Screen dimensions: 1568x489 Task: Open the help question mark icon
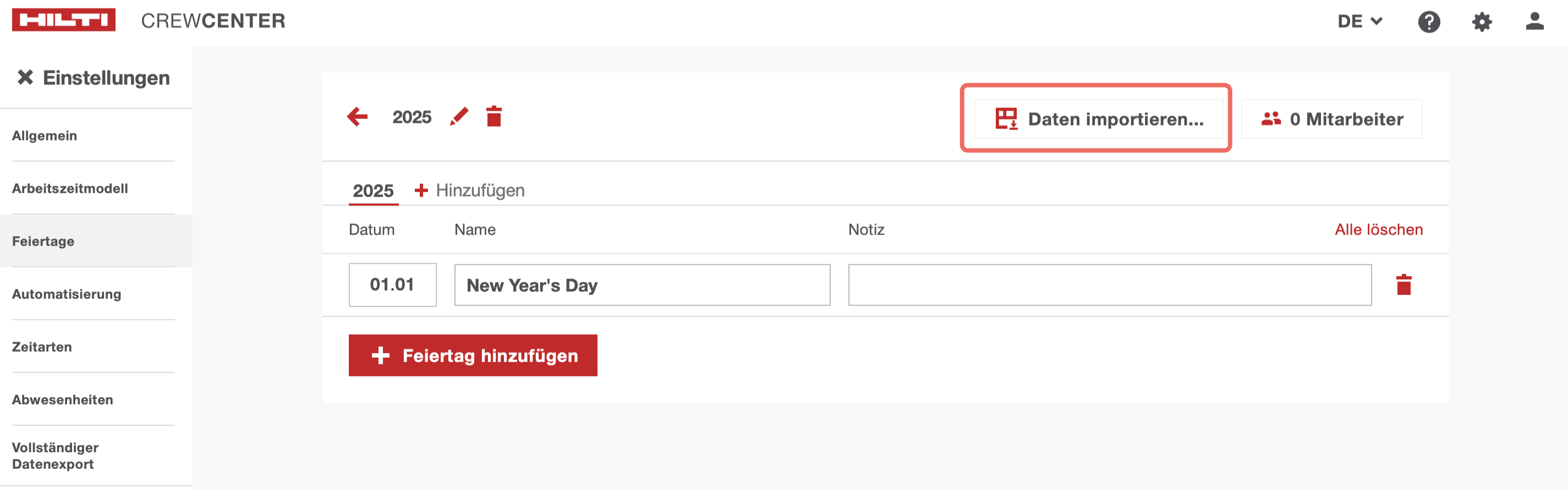coord(1428,22)
